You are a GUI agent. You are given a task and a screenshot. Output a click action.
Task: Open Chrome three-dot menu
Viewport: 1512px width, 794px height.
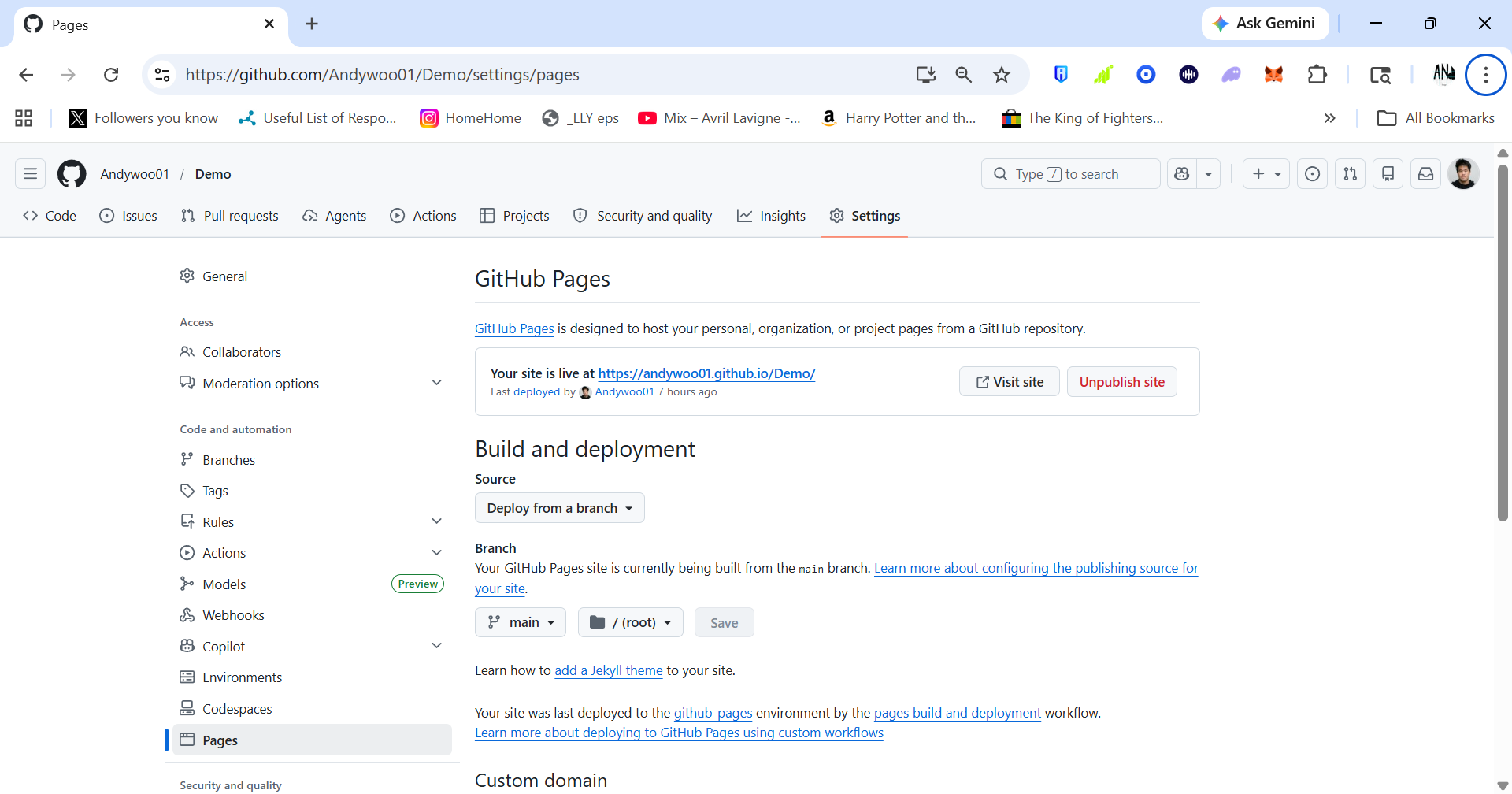pos(1485,75)
